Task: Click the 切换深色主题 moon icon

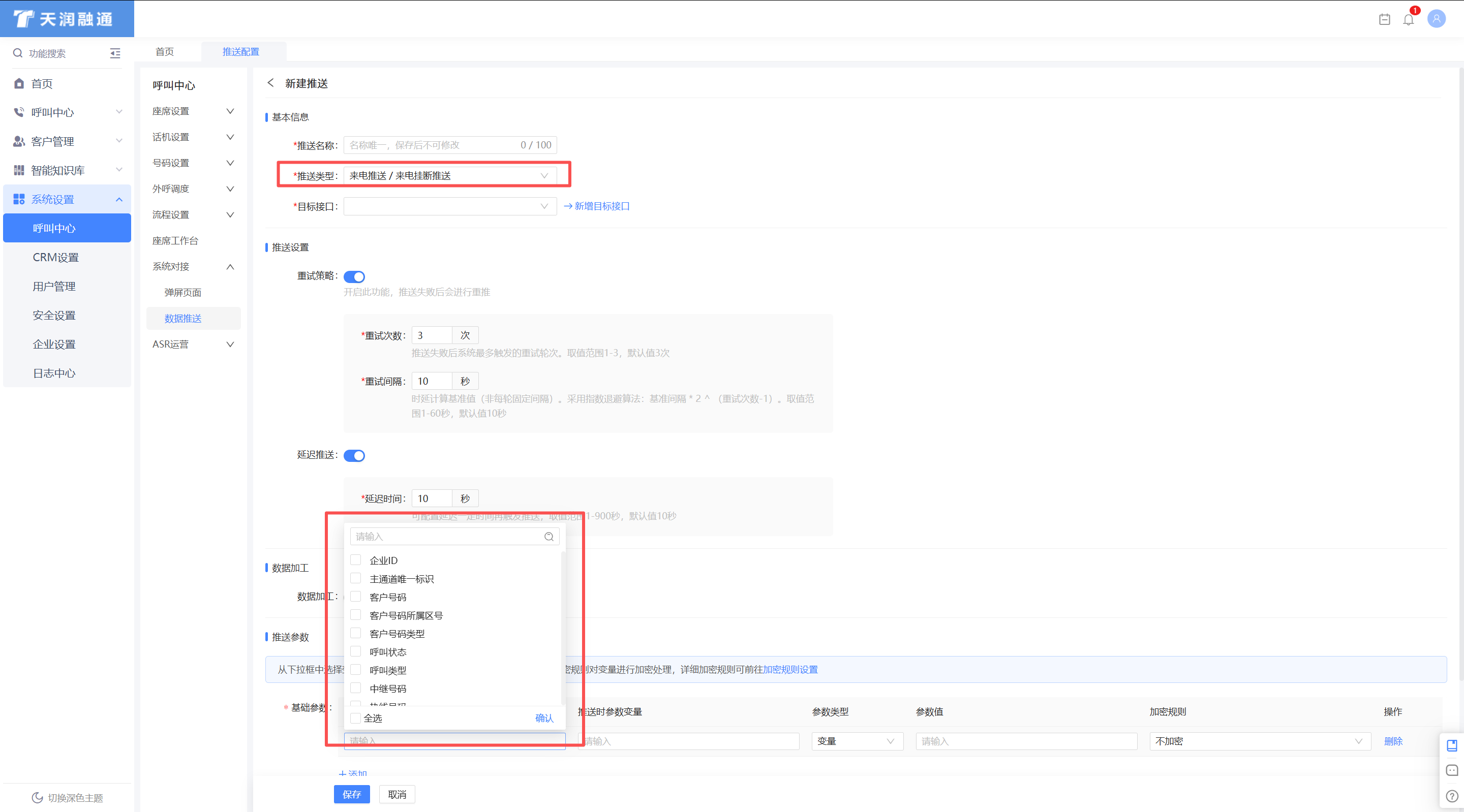Action: click(38, 798)
